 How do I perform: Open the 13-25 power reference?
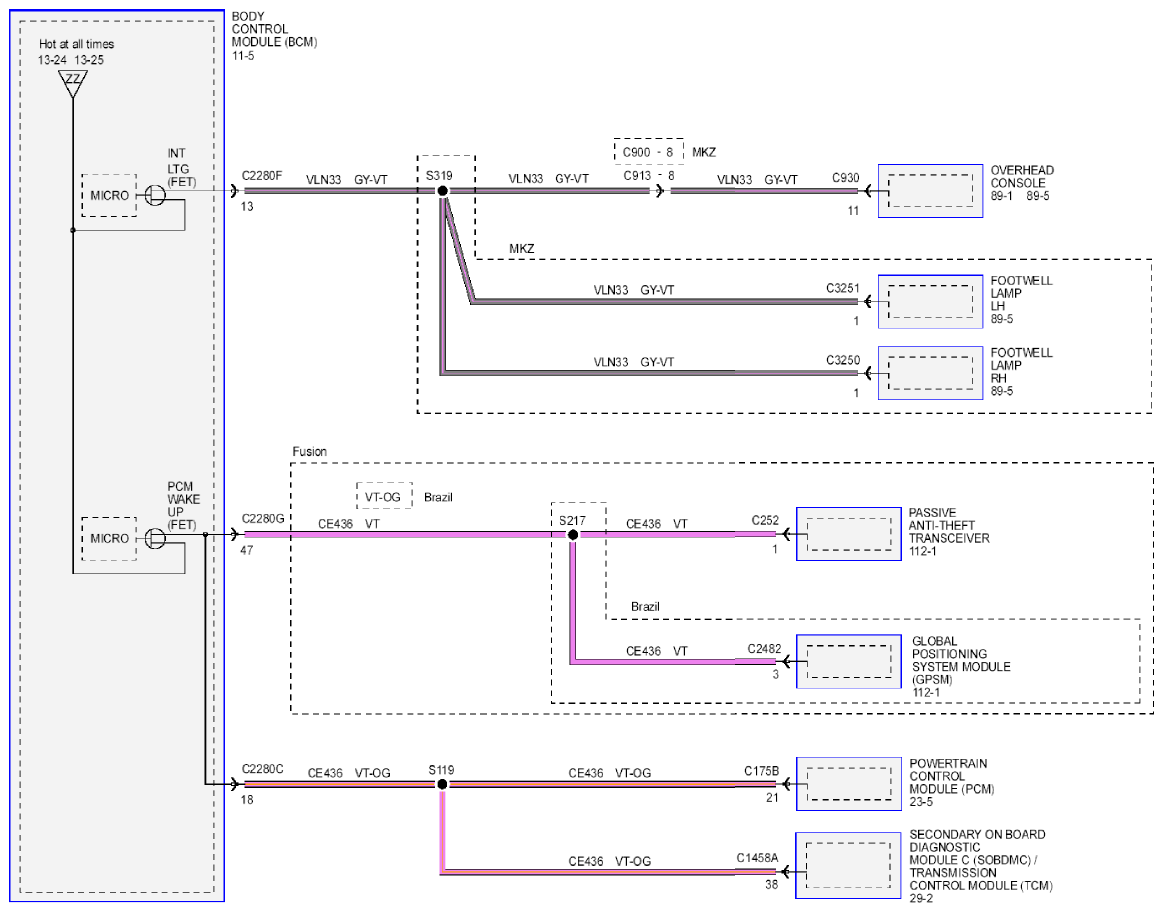89,60
